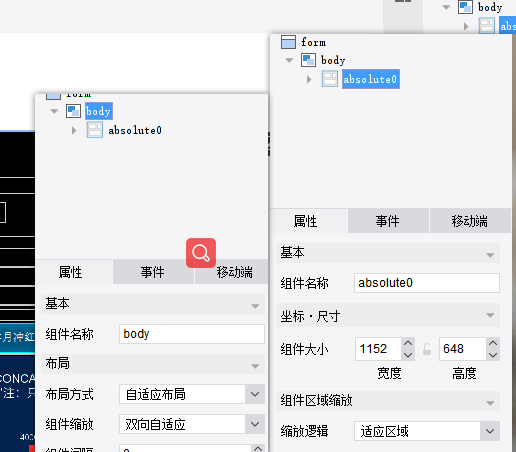The height and width of the screenshot is (452, 516).
Task: Click 缩放逻辑 label text
Action: point(304,431)
